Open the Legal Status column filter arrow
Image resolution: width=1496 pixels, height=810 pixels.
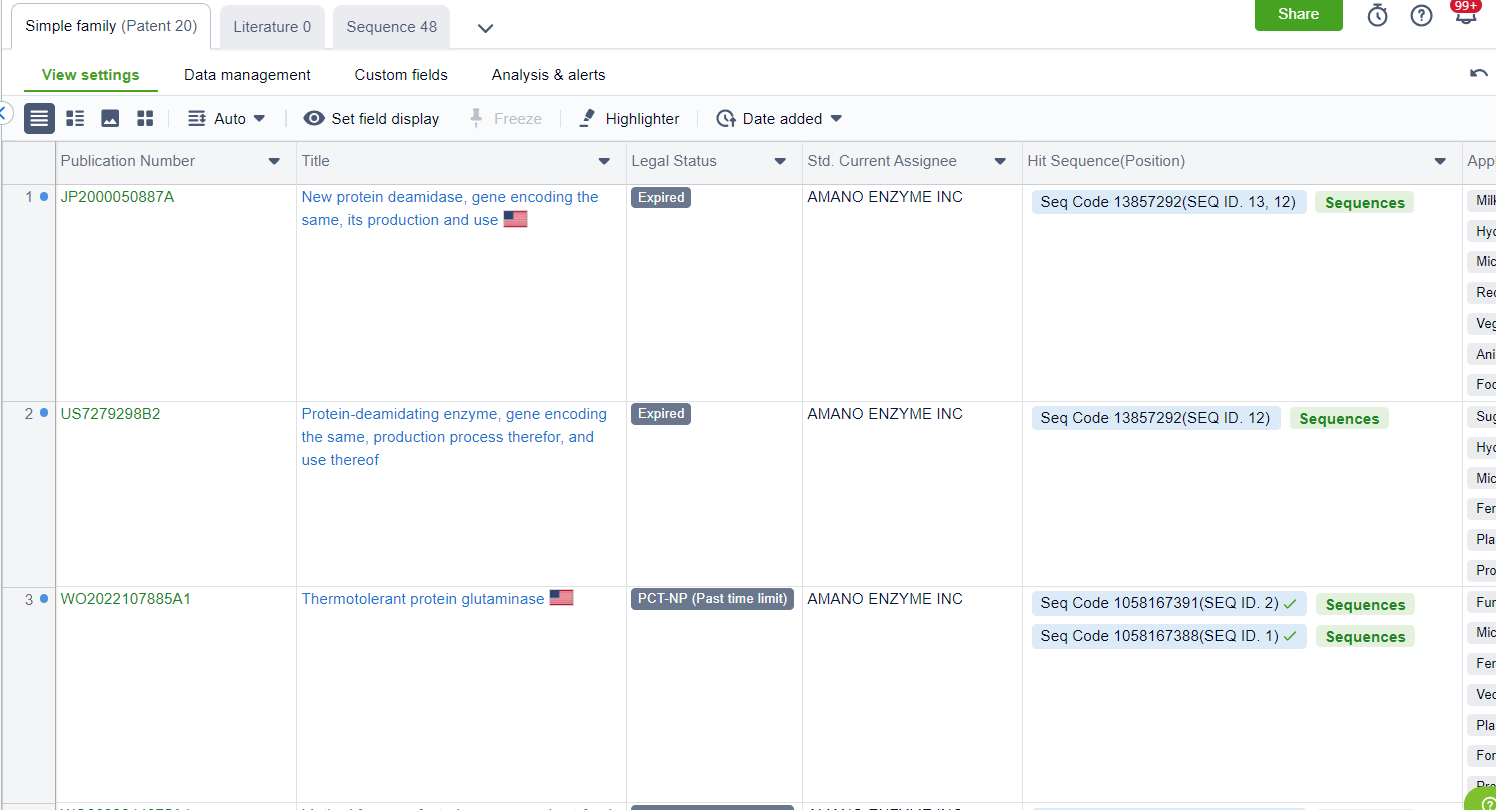pos(780,161)
